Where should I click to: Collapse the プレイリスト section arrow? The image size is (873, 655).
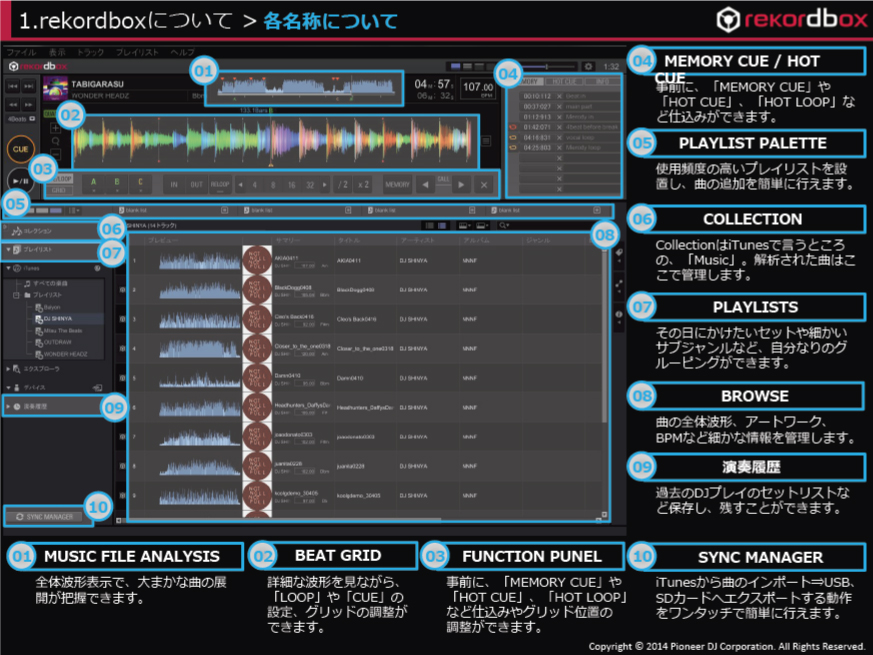[x=8, y=250]
